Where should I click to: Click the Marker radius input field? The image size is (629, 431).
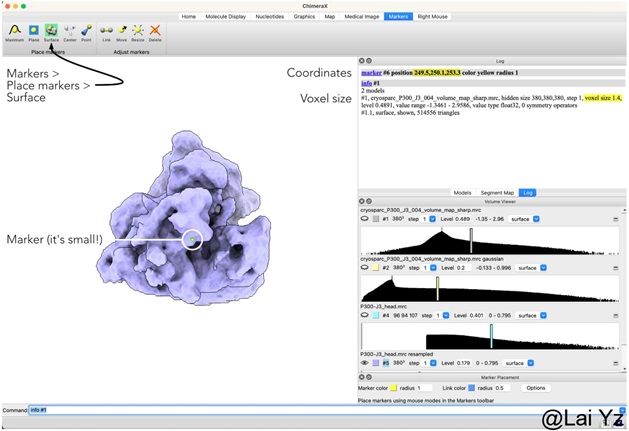point(424,388)
